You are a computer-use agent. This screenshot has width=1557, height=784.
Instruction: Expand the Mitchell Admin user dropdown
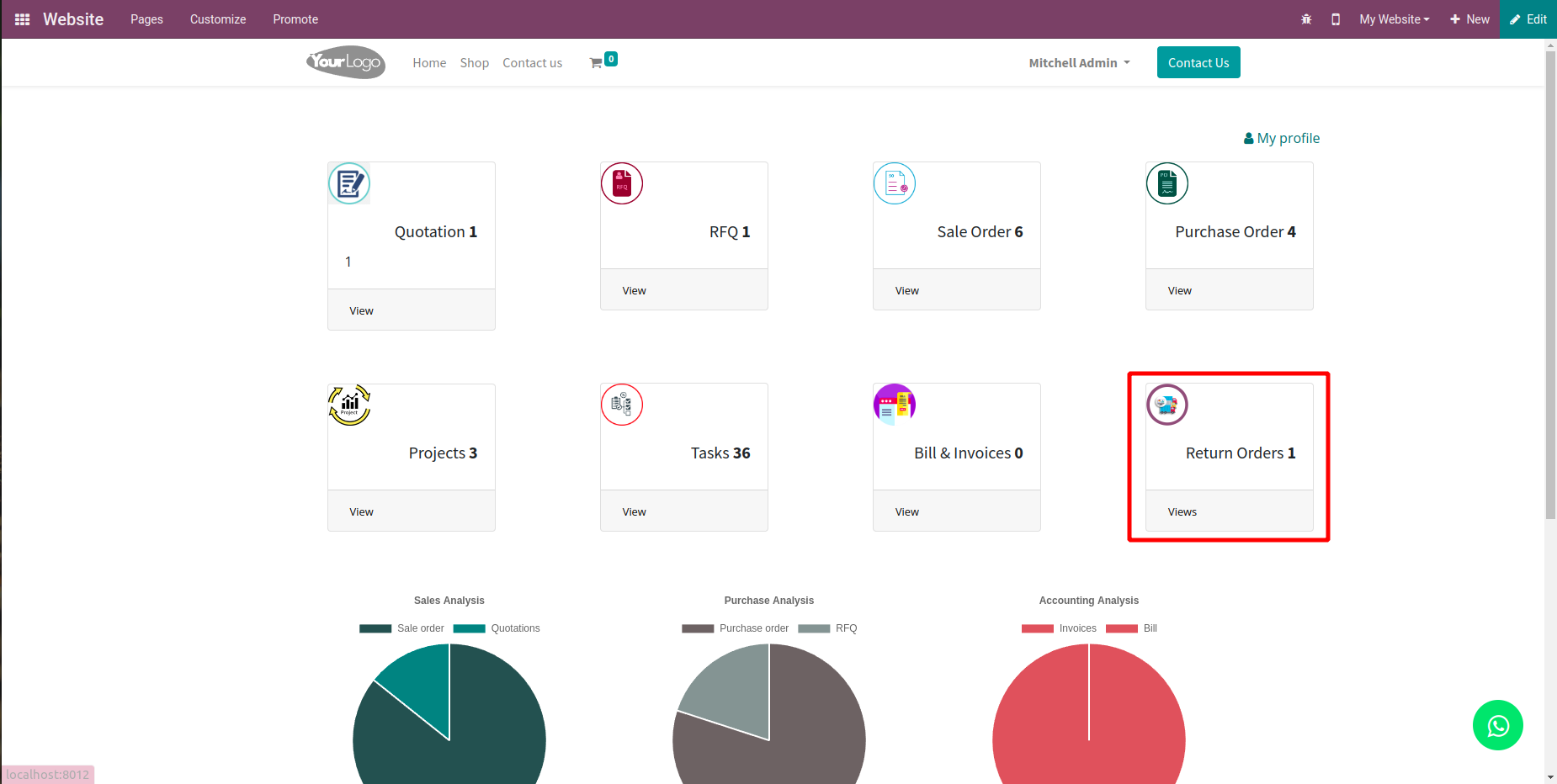(1080, 63)
